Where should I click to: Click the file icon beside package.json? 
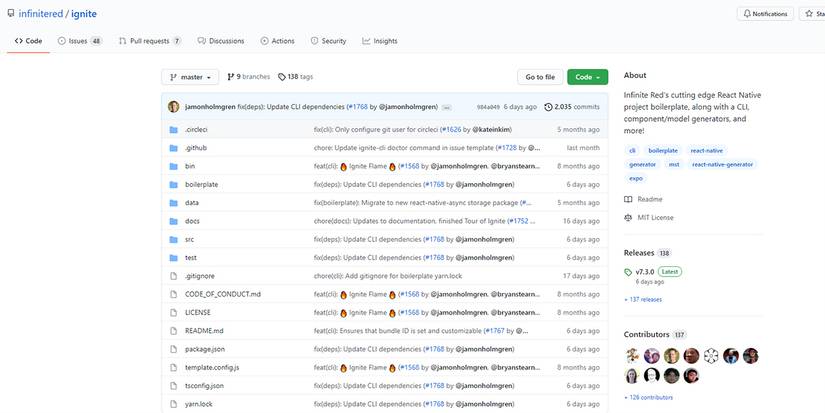click(174, 349)
